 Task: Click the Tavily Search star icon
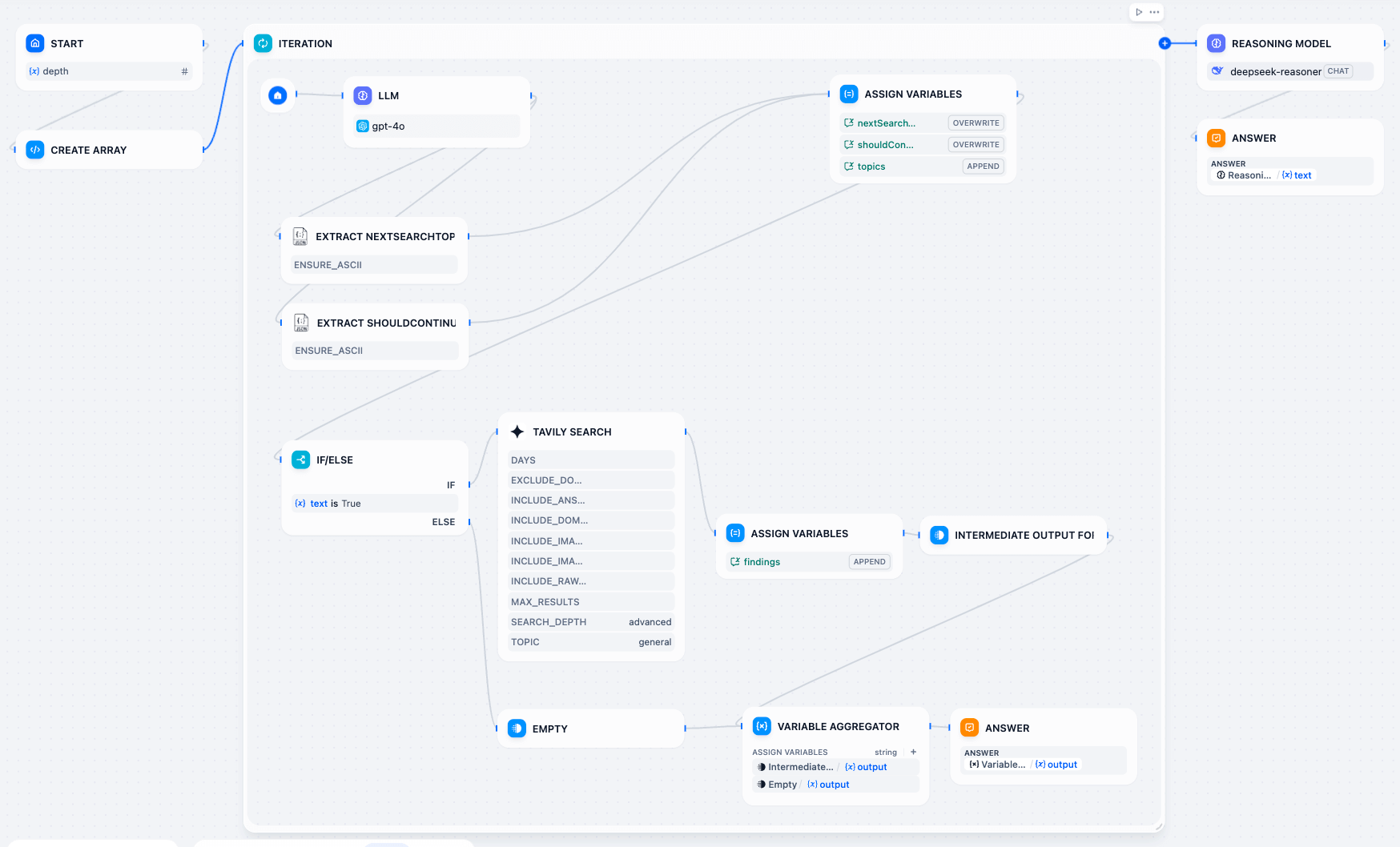pyautogui.click(x=517, y=432)
